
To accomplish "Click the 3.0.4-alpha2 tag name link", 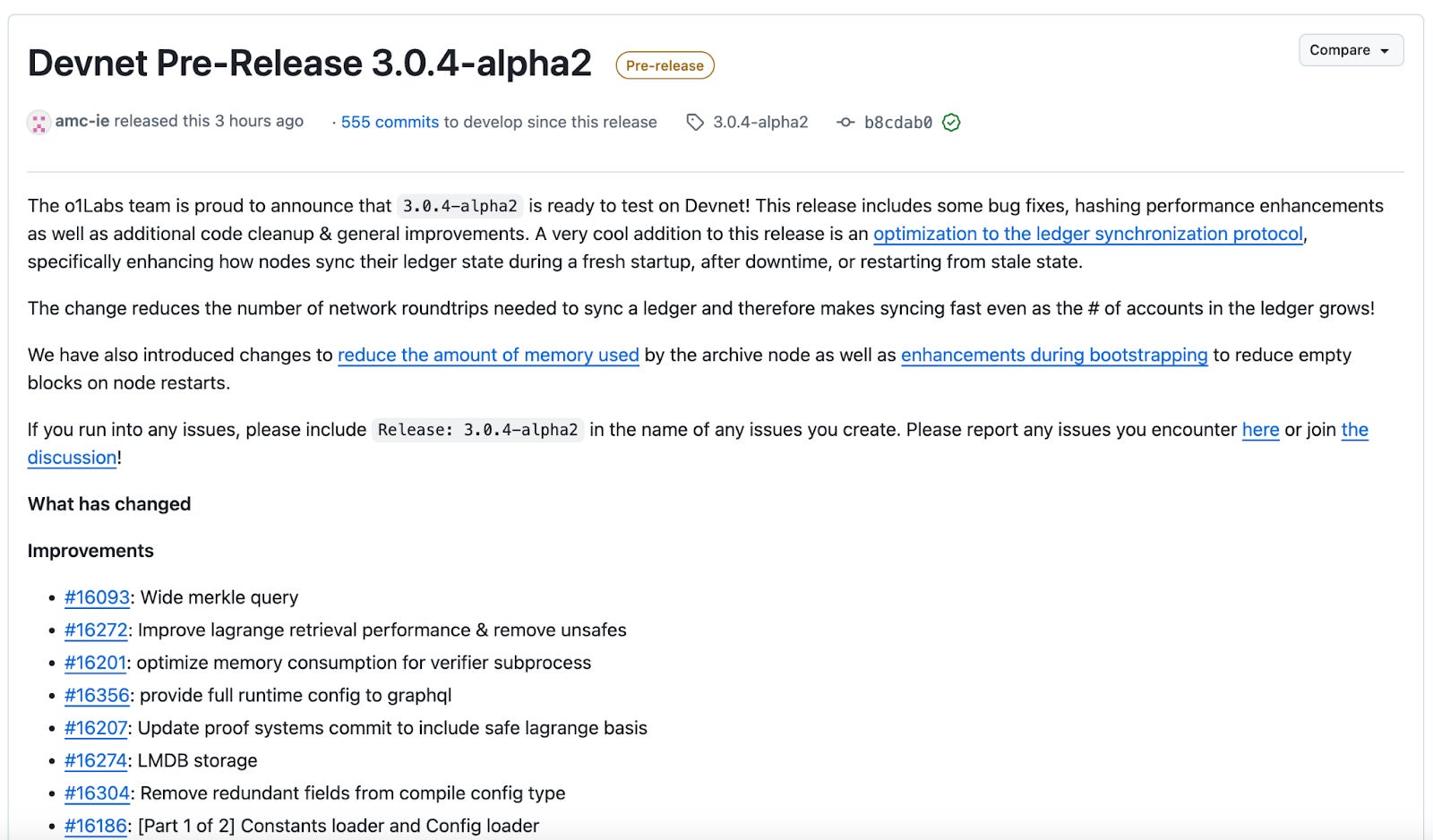I will click(760, 123).
